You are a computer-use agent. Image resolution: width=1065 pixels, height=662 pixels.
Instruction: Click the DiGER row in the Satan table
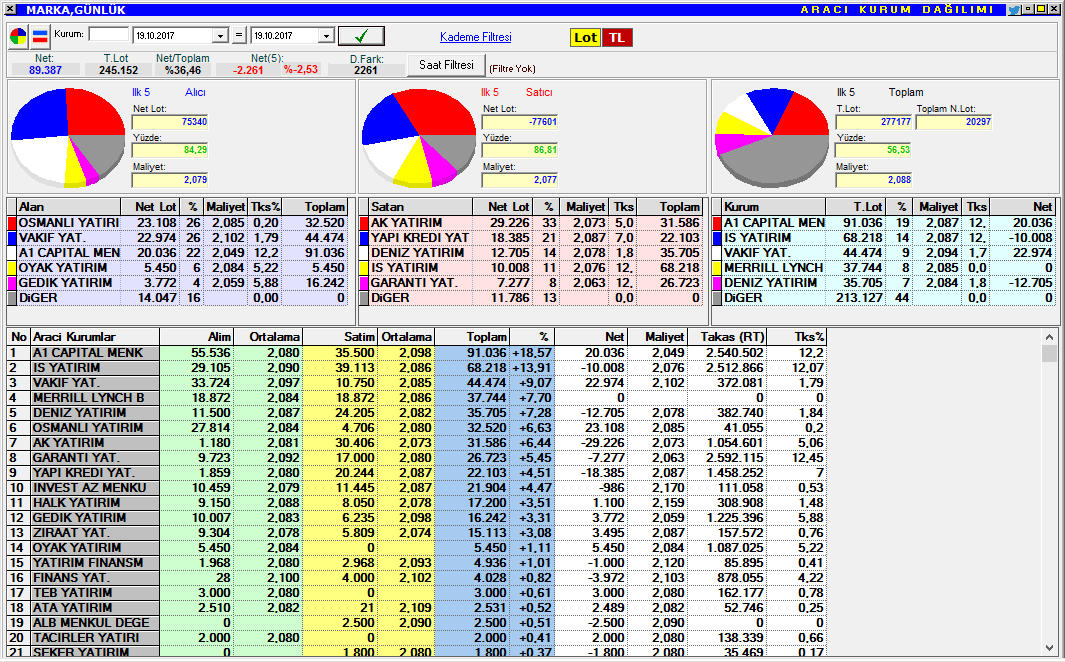[x=531, y=297]
